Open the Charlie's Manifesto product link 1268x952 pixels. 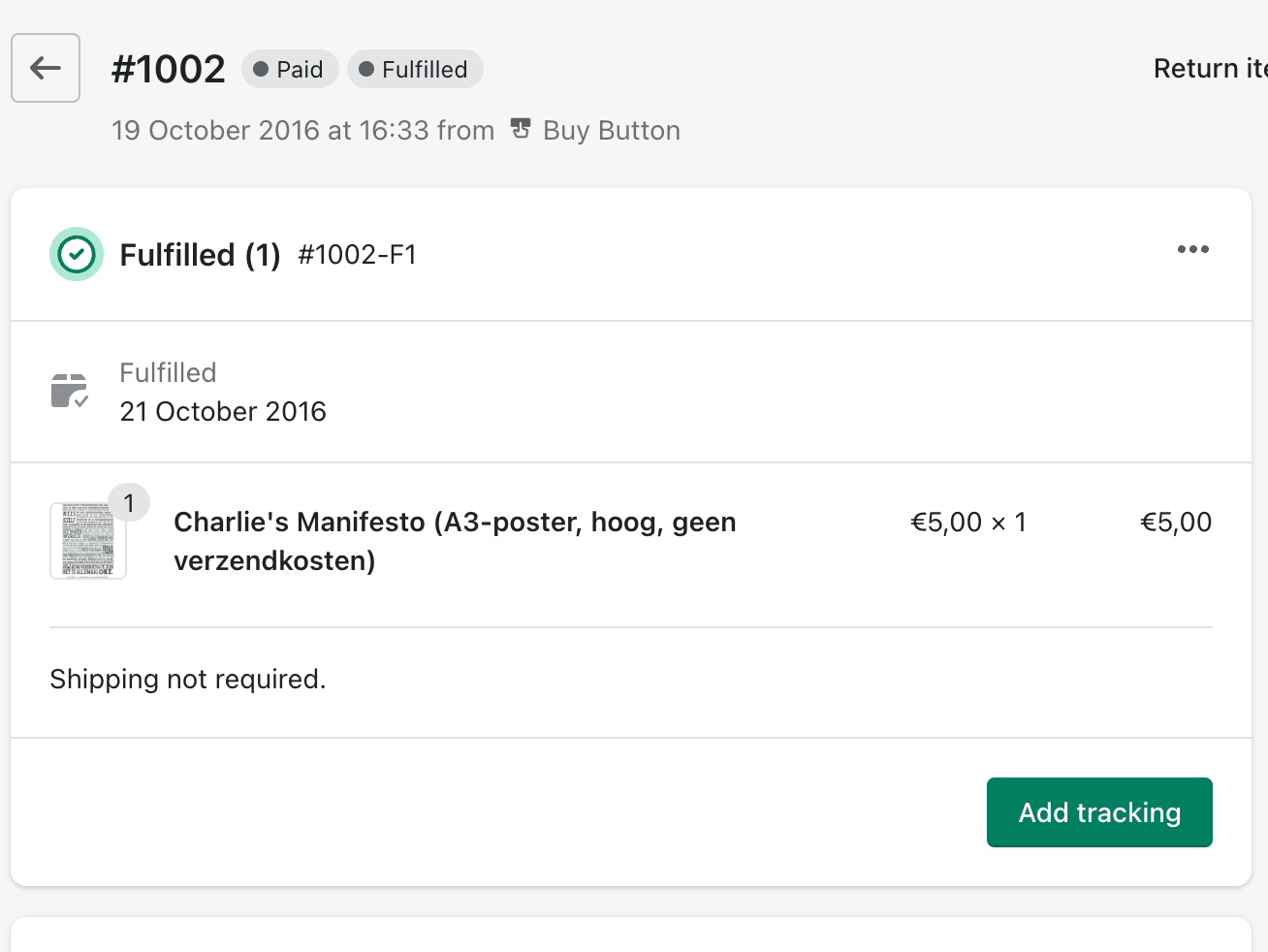point(455,541)
